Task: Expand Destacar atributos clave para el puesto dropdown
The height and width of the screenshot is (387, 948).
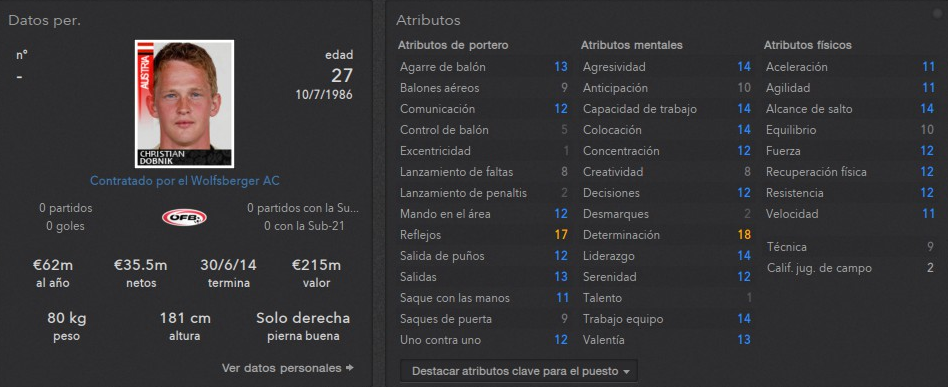Action: click(519, 371)
